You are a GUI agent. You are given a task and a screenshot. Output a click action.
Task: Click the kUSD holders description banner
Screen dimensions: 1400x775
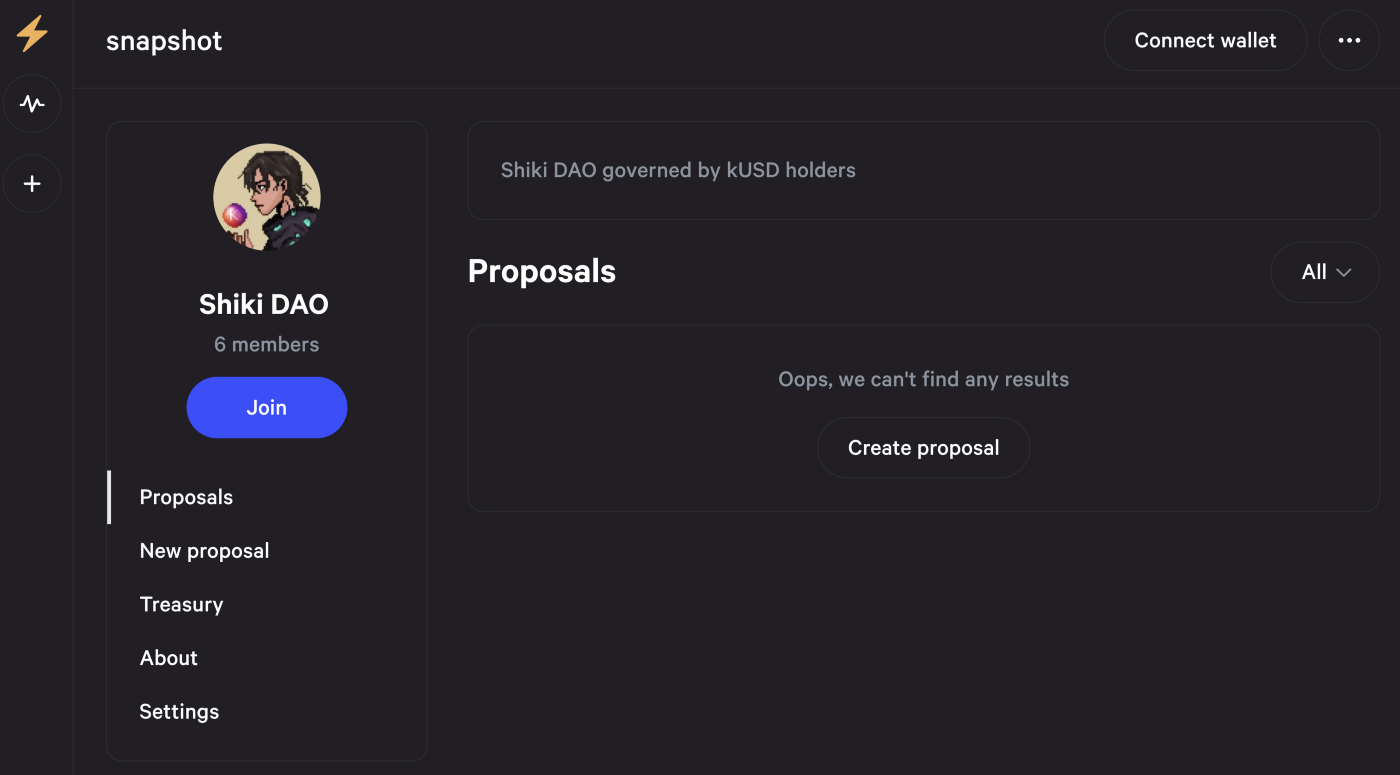923,170
